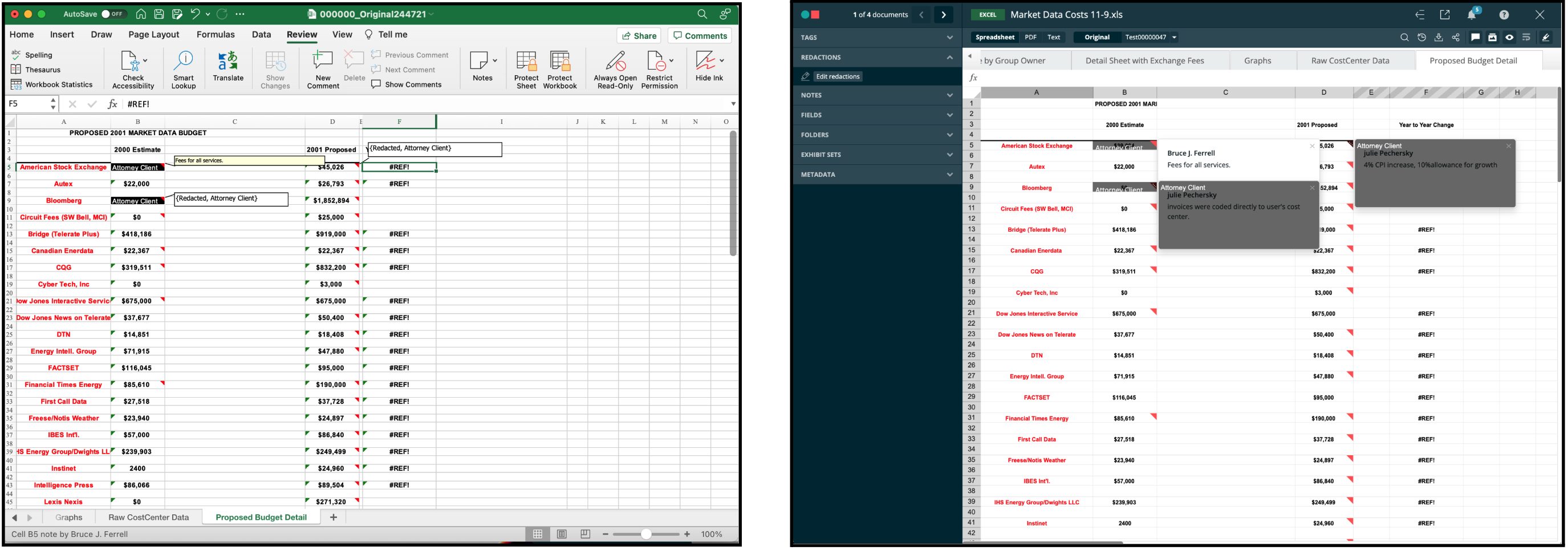Expand the Hide Ink dropdown arrow
This screenshot has width=1568, height=550.
pos(722,61)
